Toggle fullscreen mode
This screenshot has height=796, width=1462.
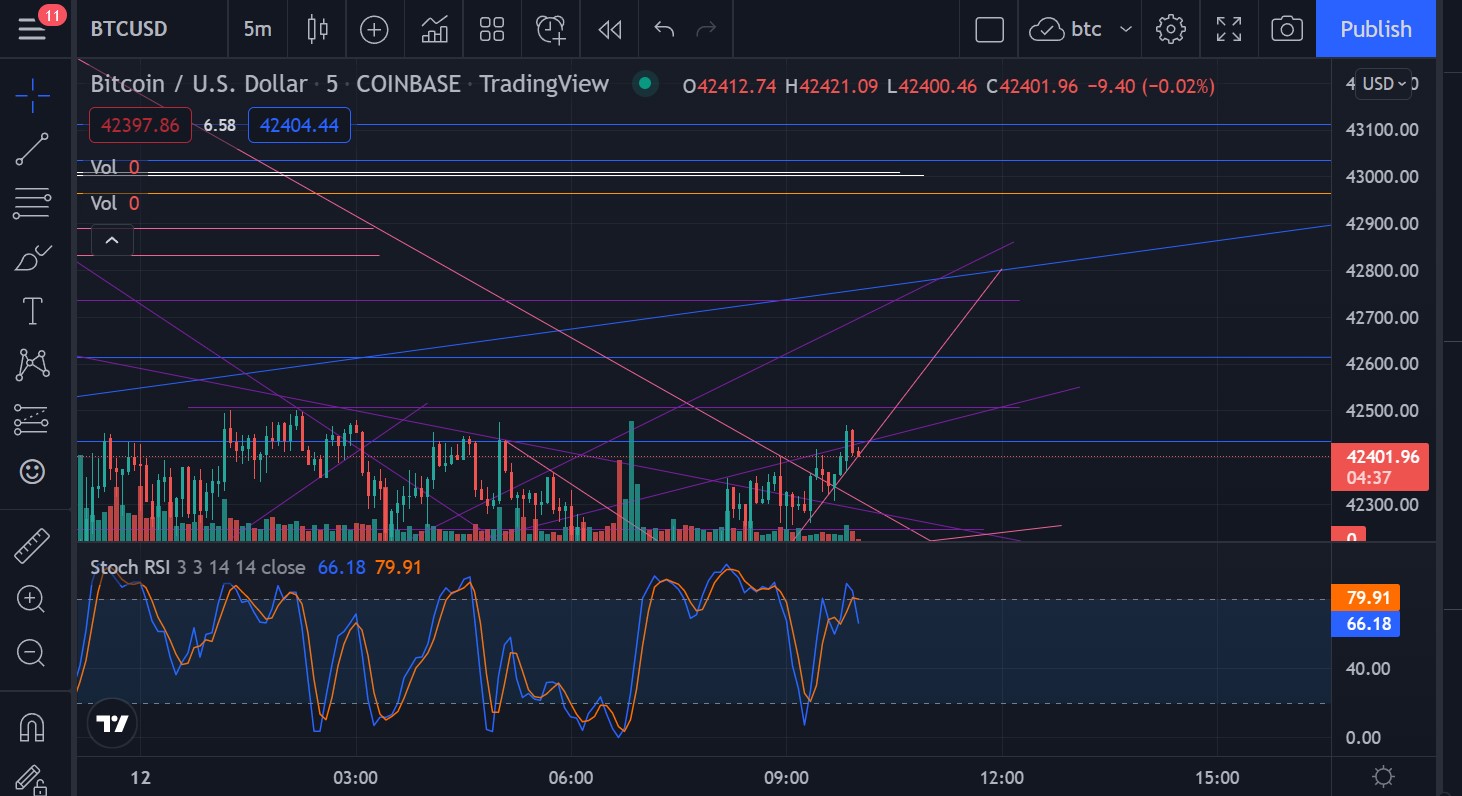(x=1229, y=29)
